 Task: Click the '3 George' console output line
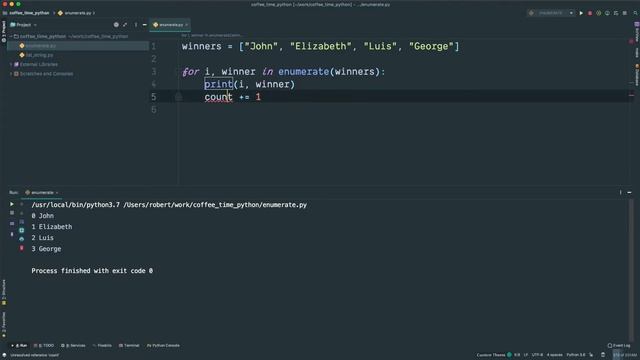(46, 249)
